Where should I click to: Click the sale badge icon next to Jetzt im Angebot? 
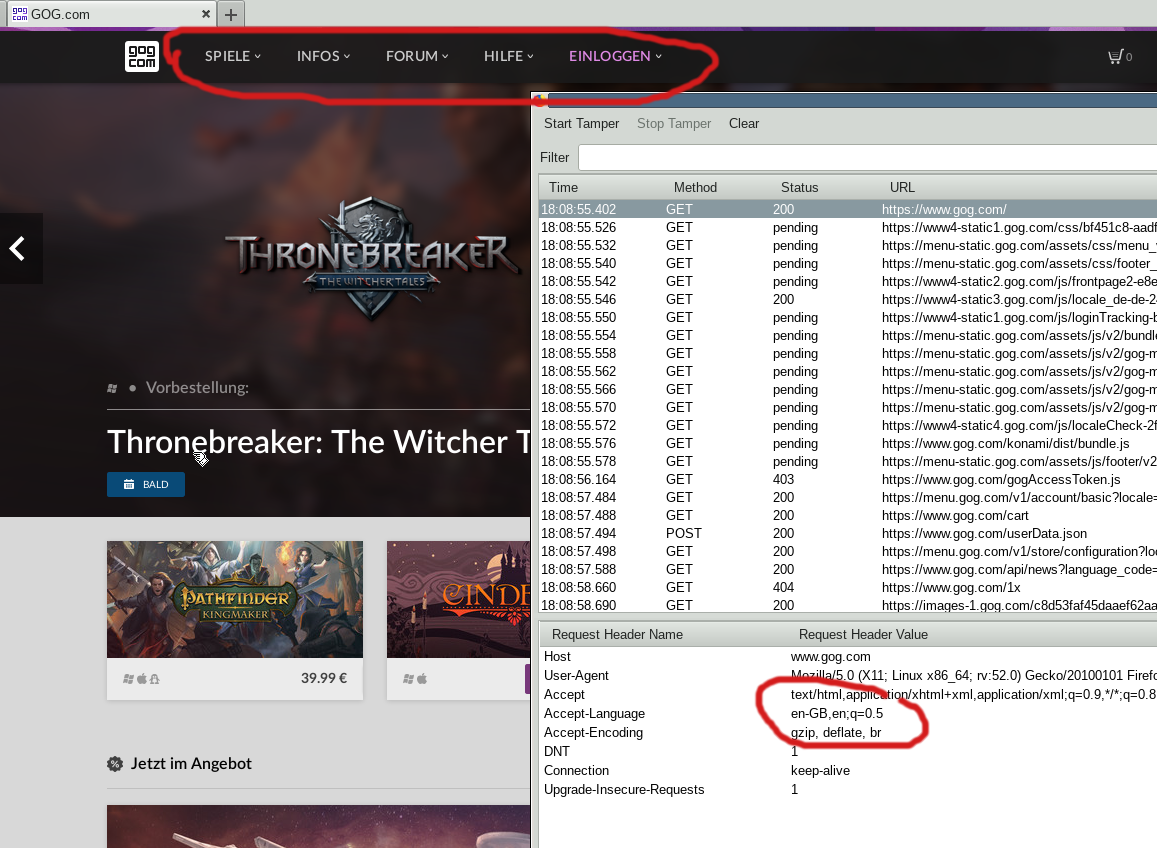pyautogui.click(x=115, y=764)
